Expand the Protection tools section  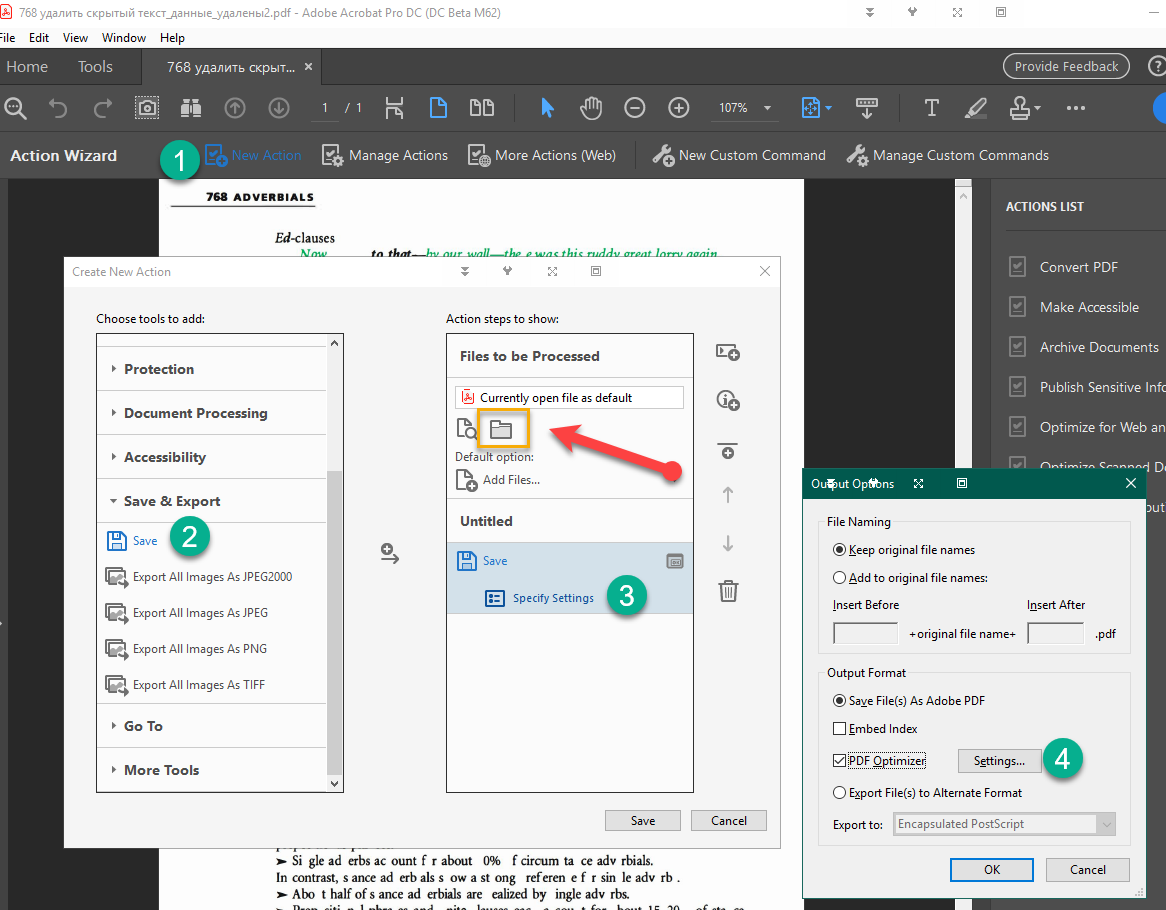(x=159, y=369)
